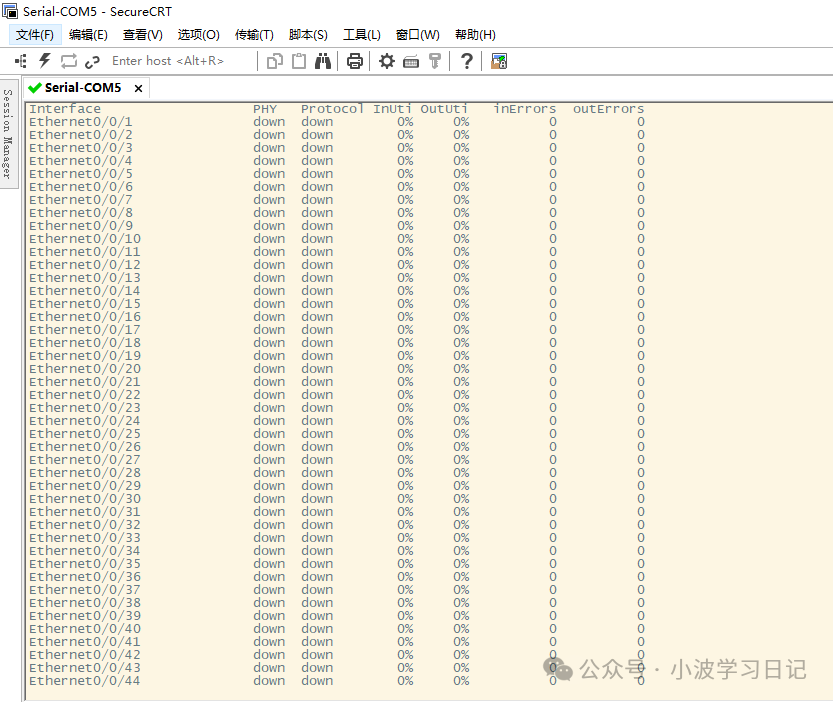Open Session Options gear icon
The image size is (833, 702).
[x=387, y=61]
